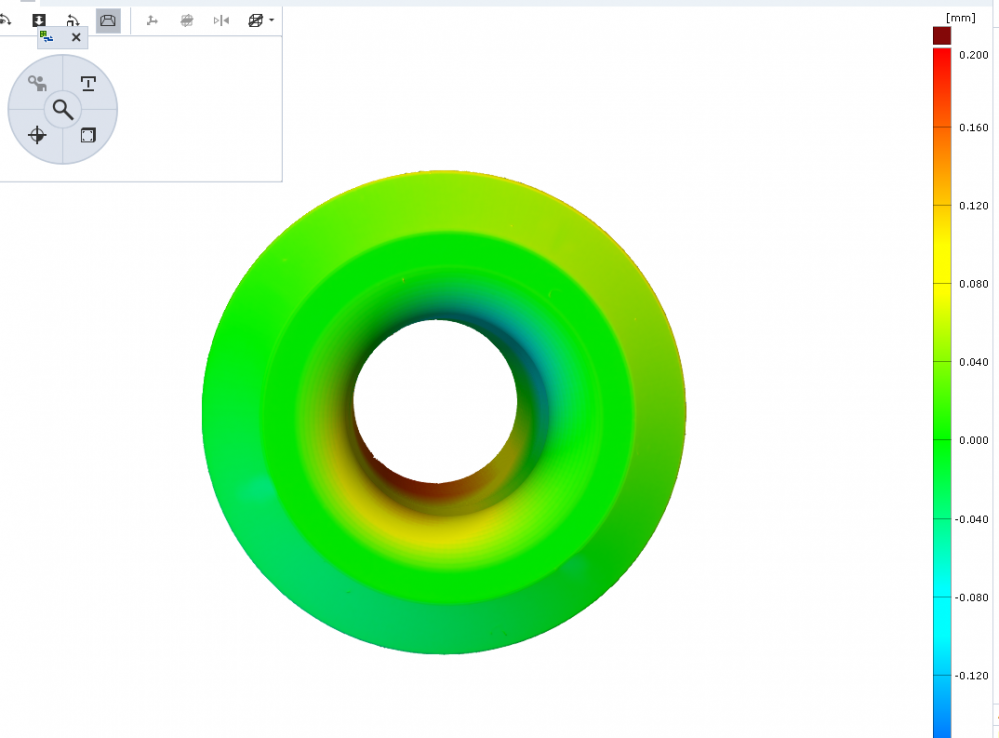The height and width of the screenshot is (738, 999).
Task: Click the wireframe cube view icon
Action: point(256,20)
